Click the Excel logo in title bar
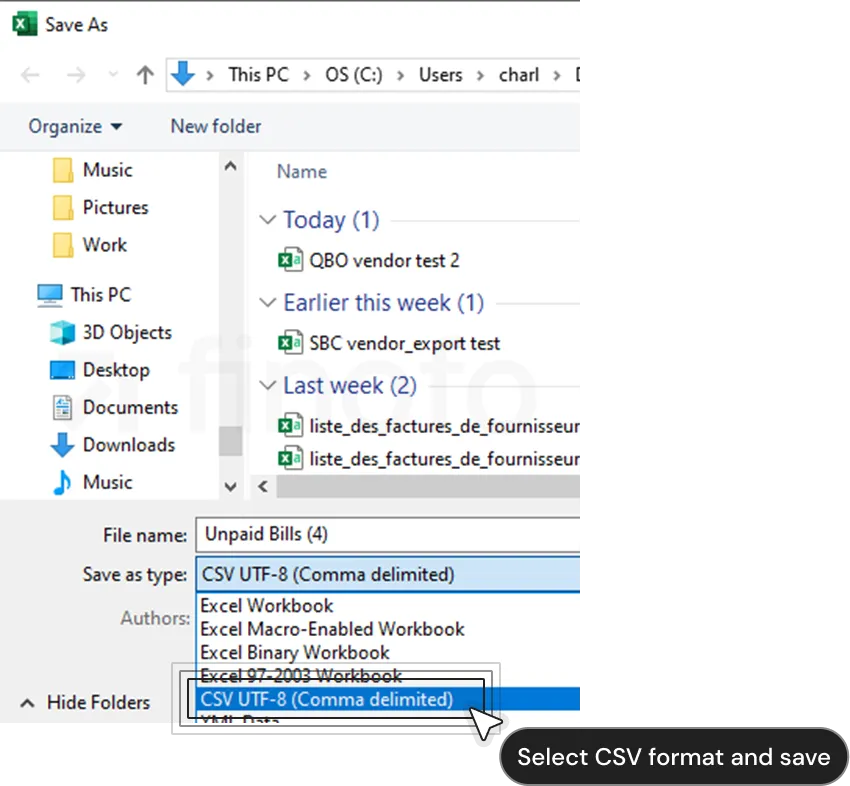 click(24, 25)
